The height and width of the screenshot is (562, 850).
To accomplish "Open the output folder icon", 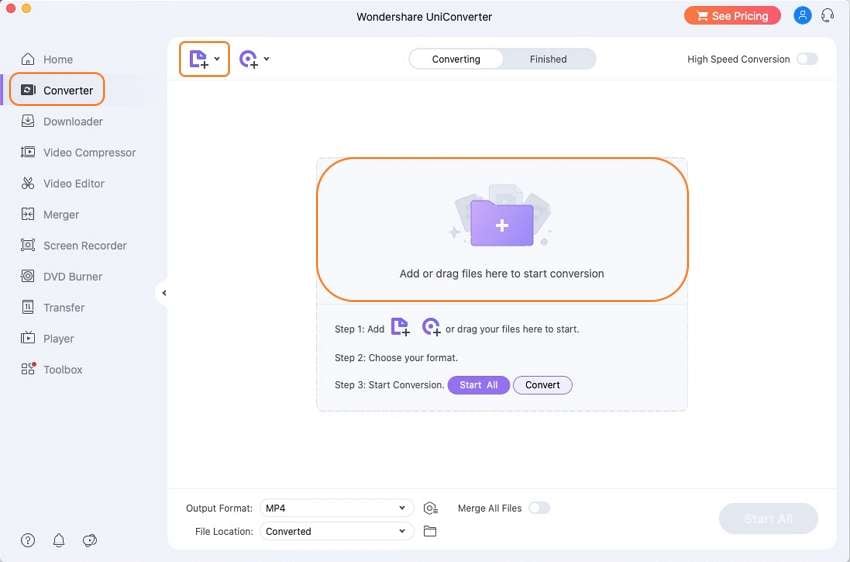I will 430,531.
